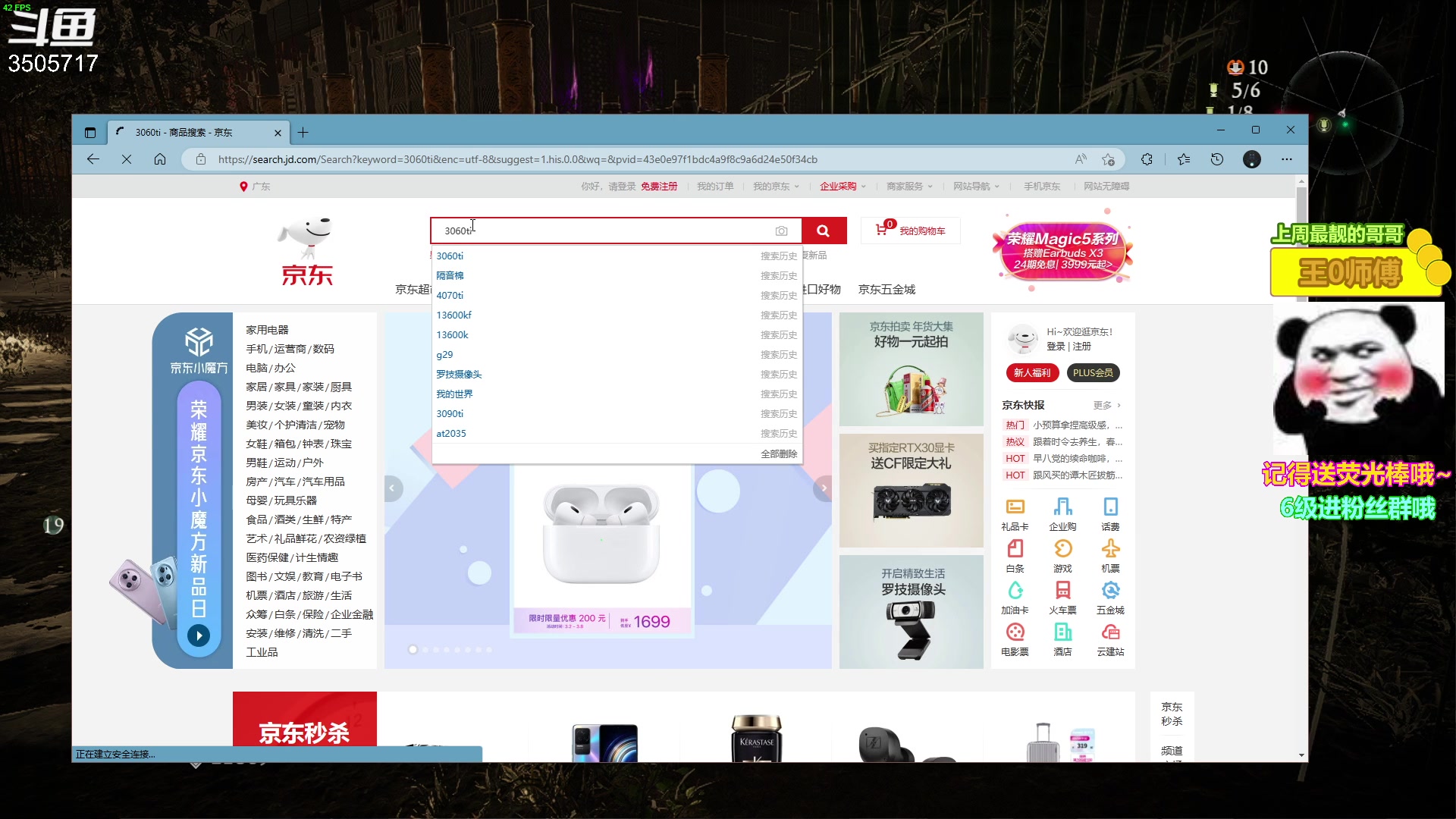Open the 网站导航 dropdown

(973, 186)
